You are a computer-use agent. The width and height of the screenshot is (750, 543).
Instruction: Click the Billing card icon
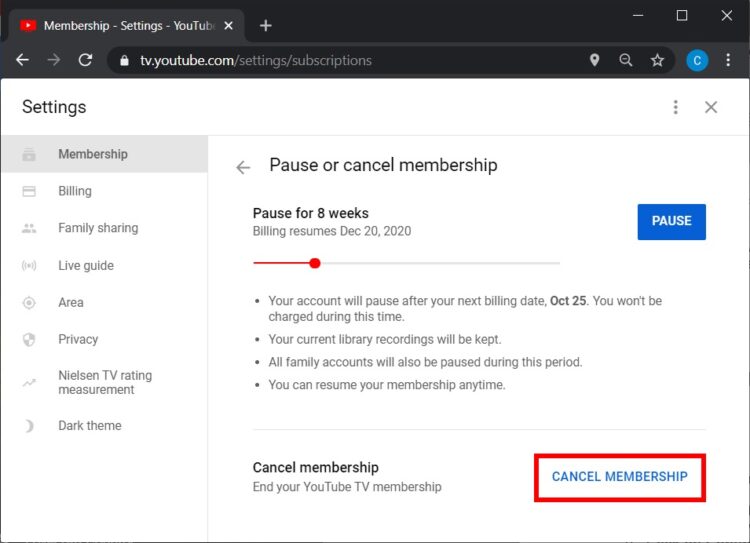29,191
